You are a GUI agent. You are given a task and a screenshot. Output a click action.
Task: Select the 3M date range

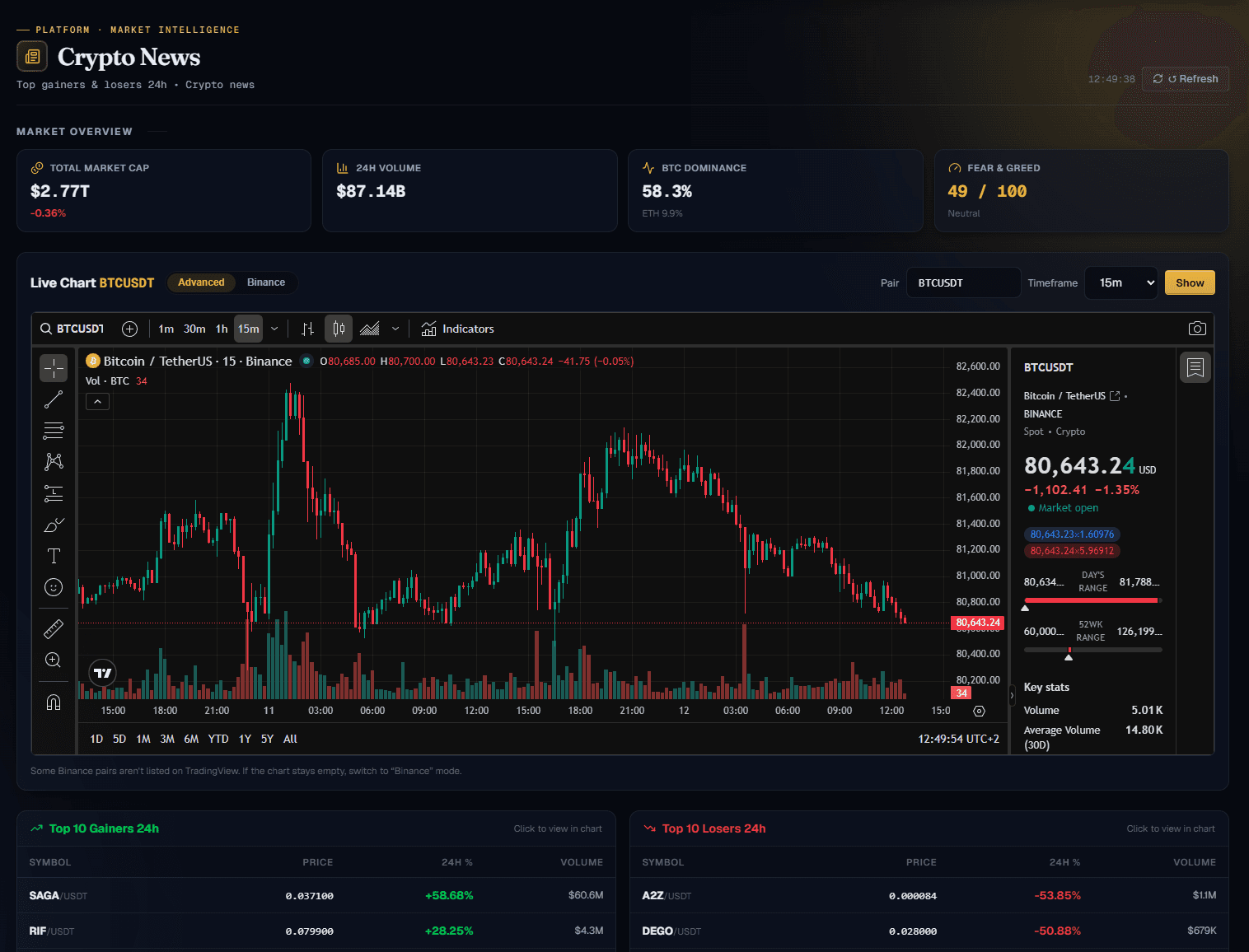[167, 739]
